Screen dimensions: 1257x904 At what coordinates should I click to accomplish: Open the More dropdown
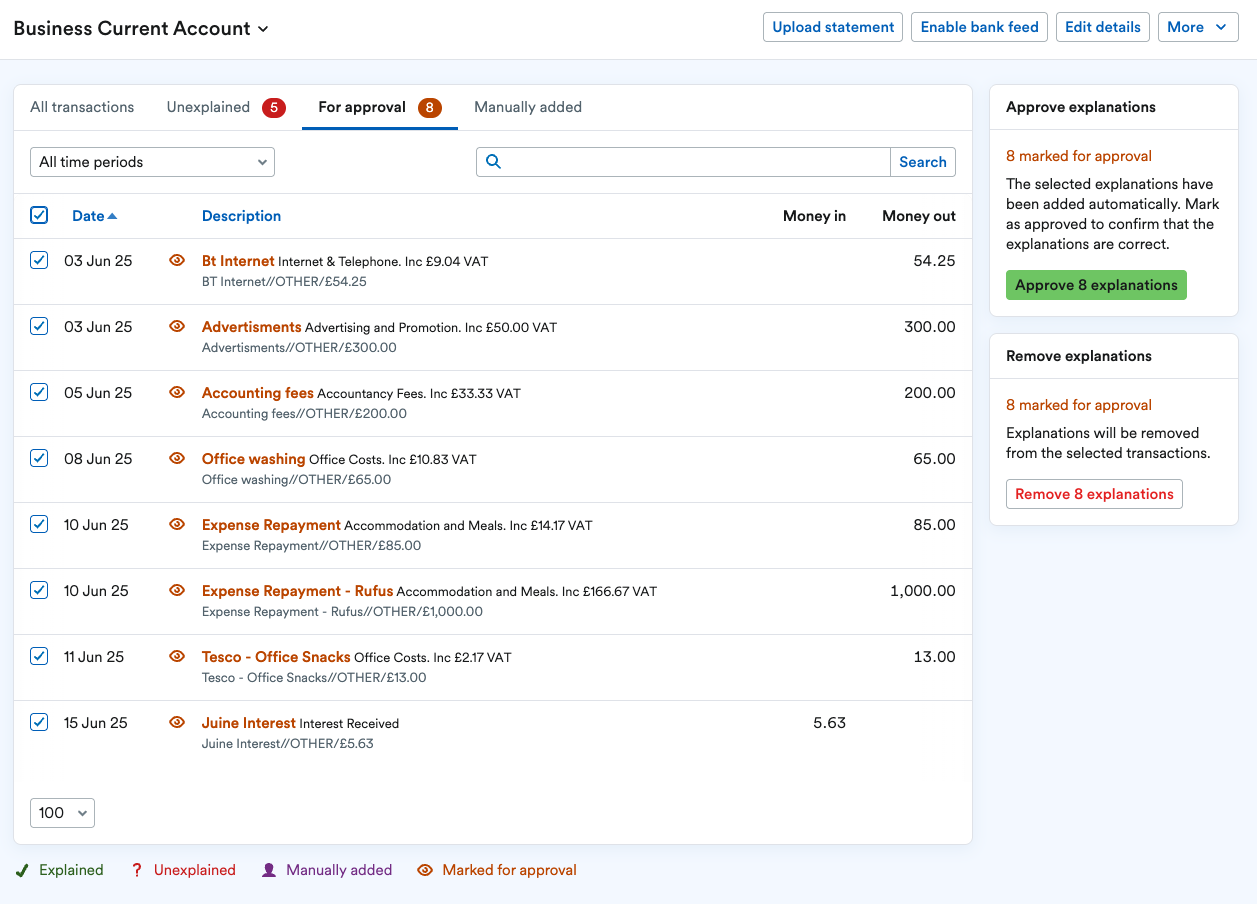[1198, 27]
